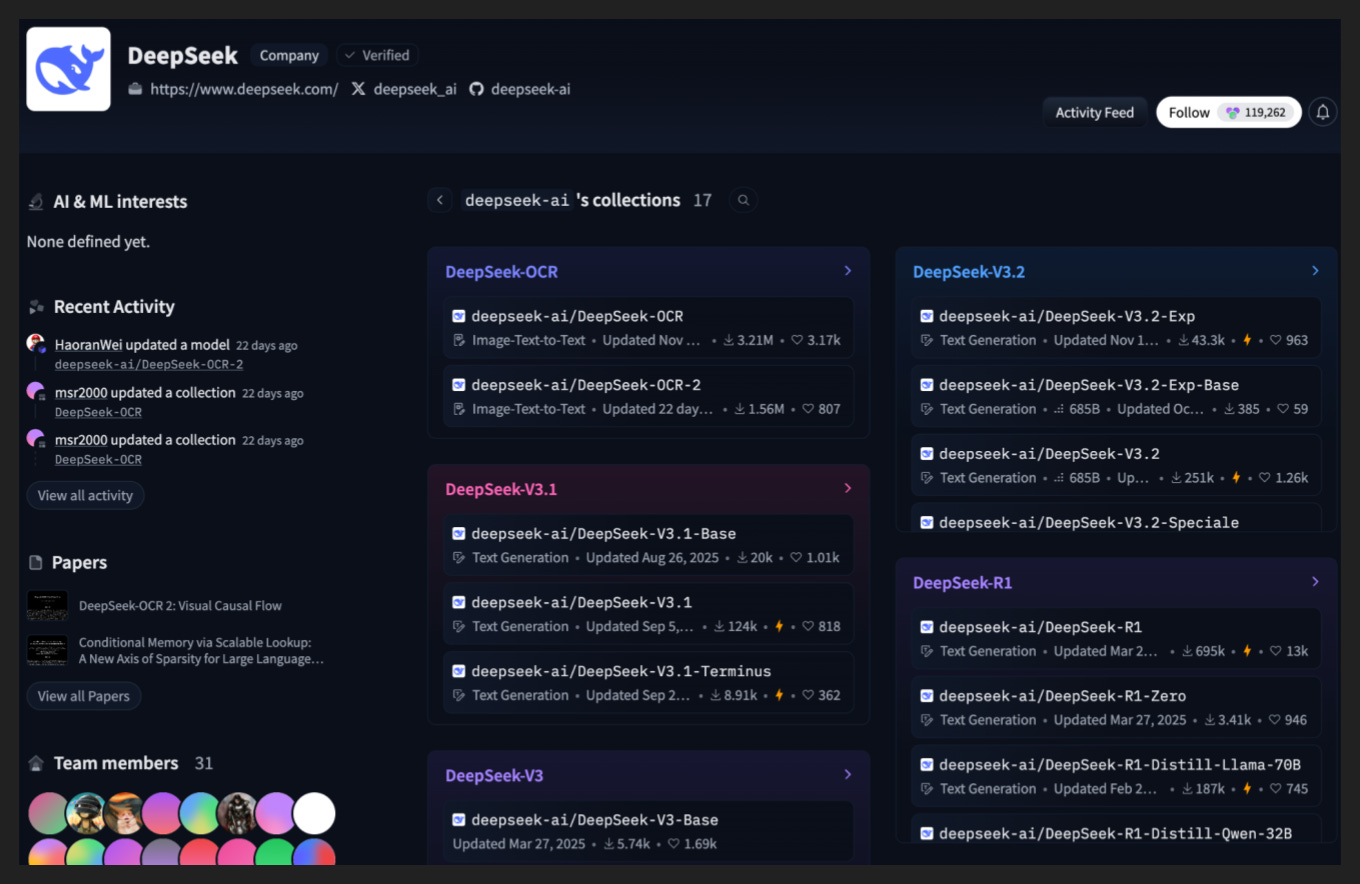1360x884 pixels.
Task: Click the lightning icon on DeepSeek-R1 row
Action: 1247,651
